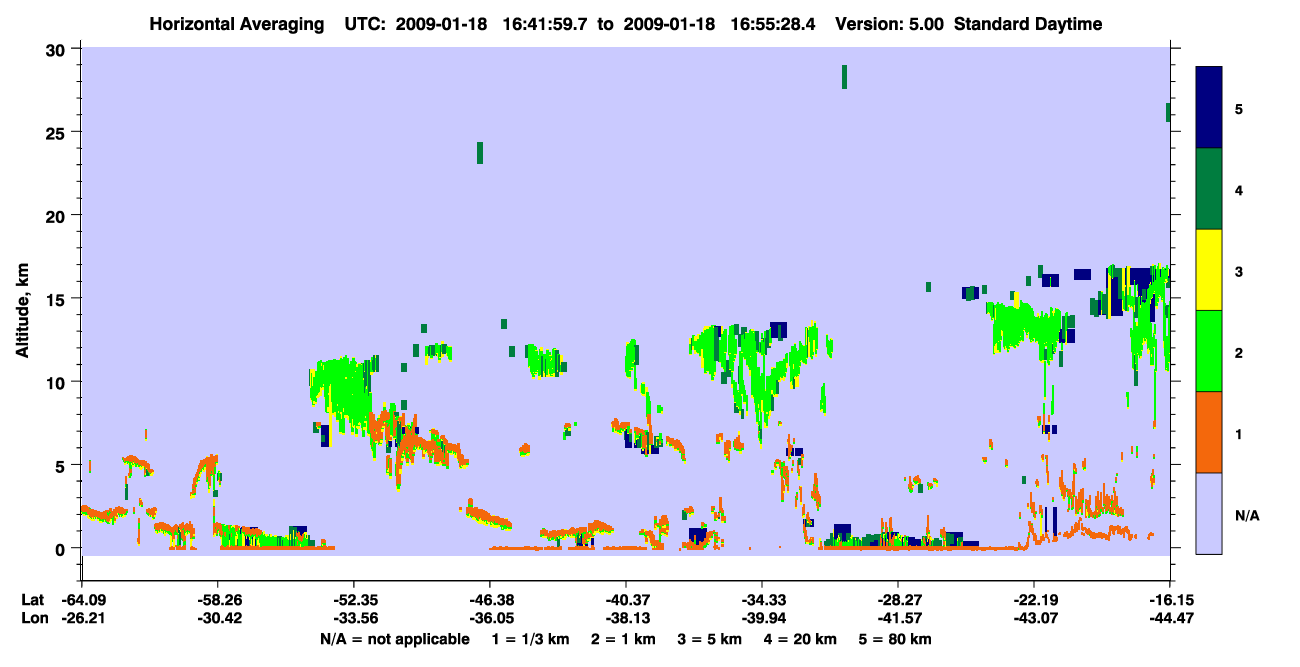1300x667 pixels.
Task: Click the bright green colorbar segment labeled 2
Action: coord(1209,351)
